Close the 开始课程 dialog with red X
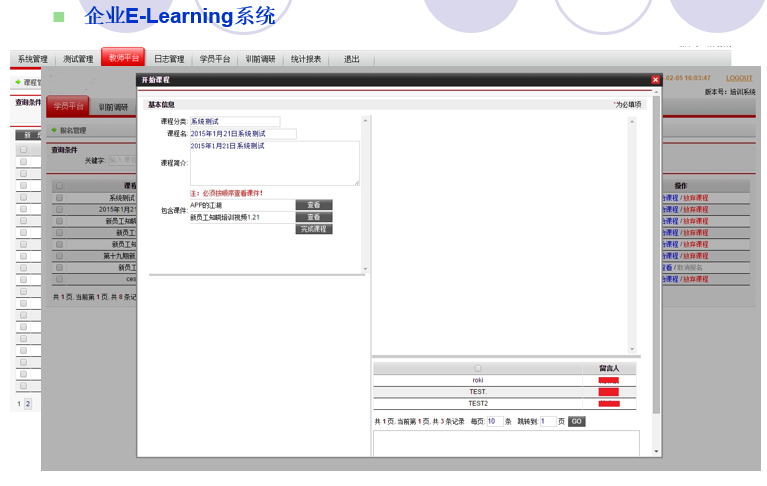 (655, 79)
